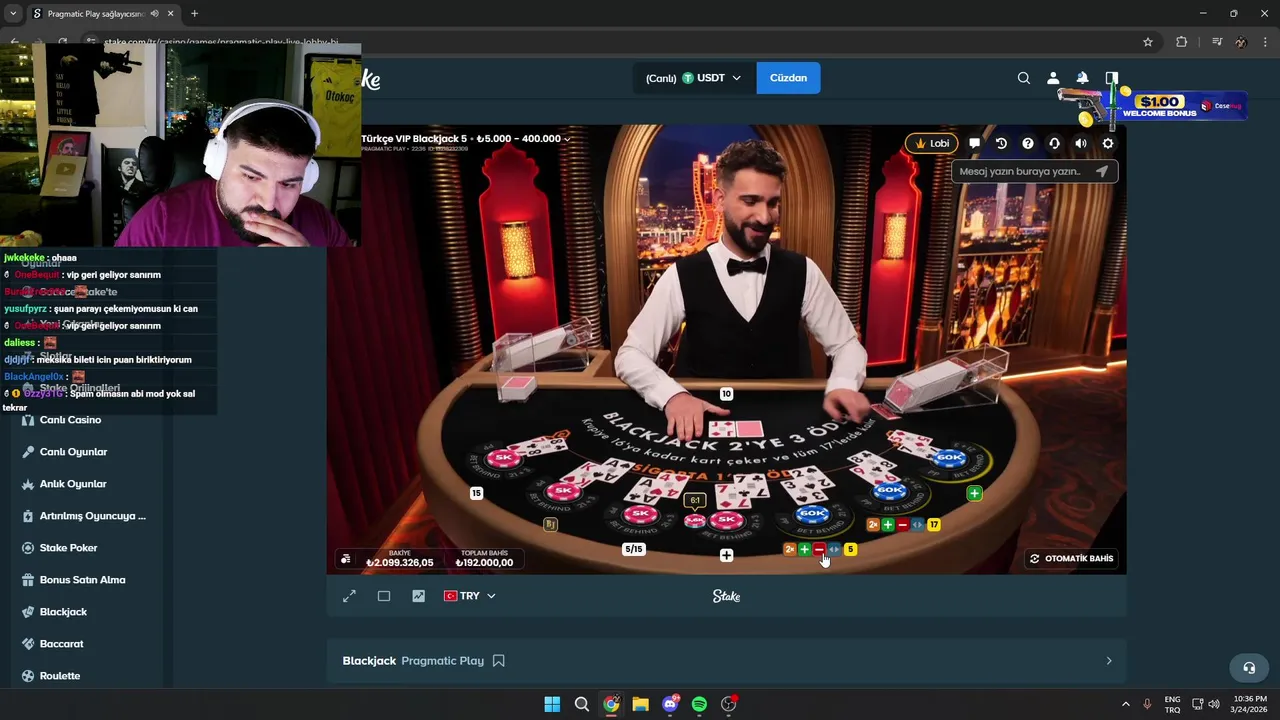Click the red minus next to yellow 17
The image size is (1280, 720).
(903, 524)
